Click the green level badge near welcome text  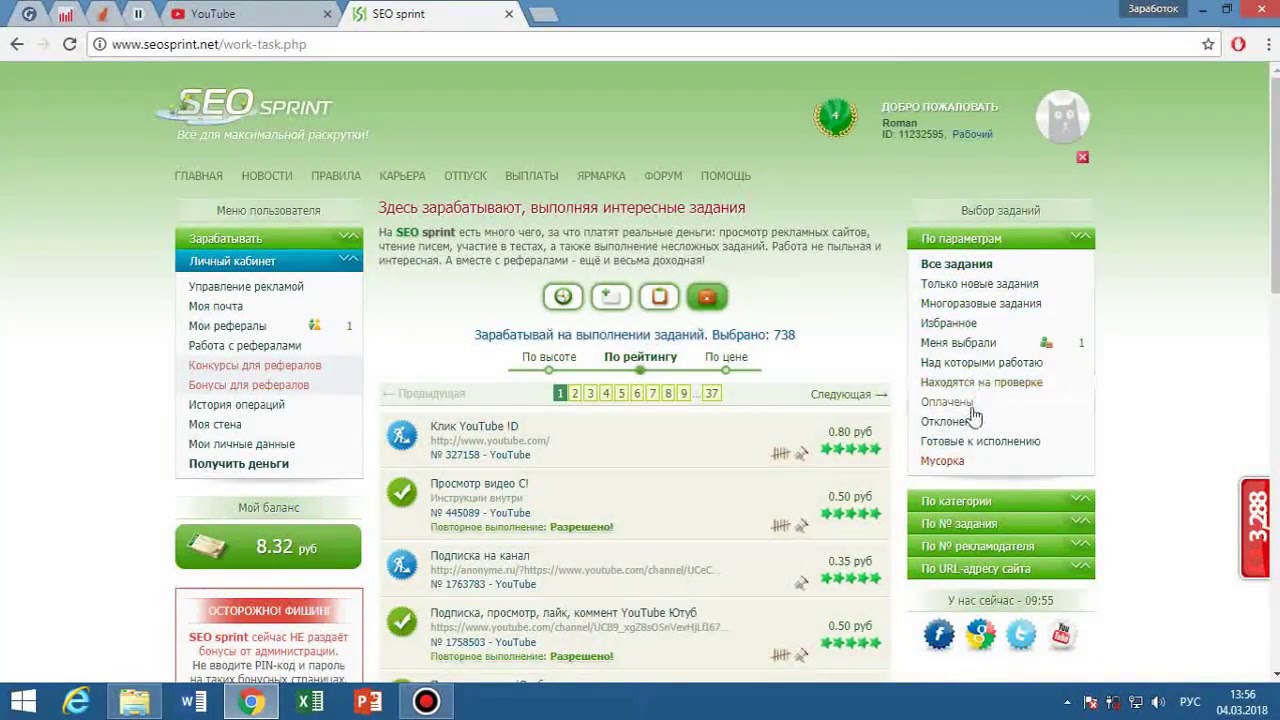pyautogui.click(x=835, y=117)
